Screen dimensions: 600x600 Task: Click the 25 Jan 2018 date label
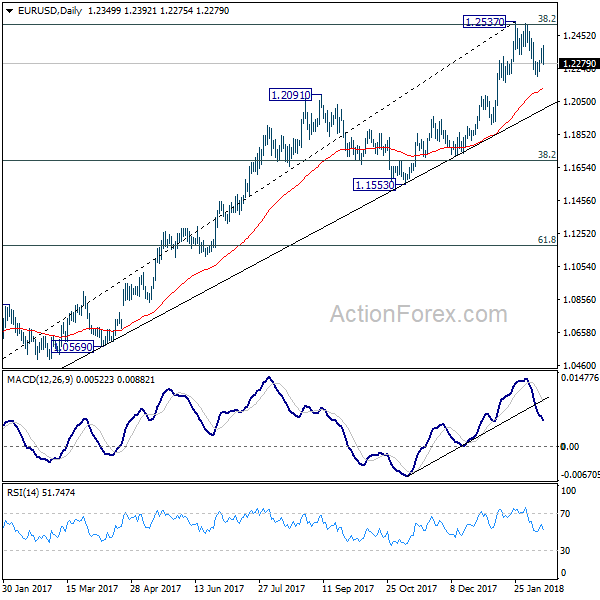(x=539, y=588)
